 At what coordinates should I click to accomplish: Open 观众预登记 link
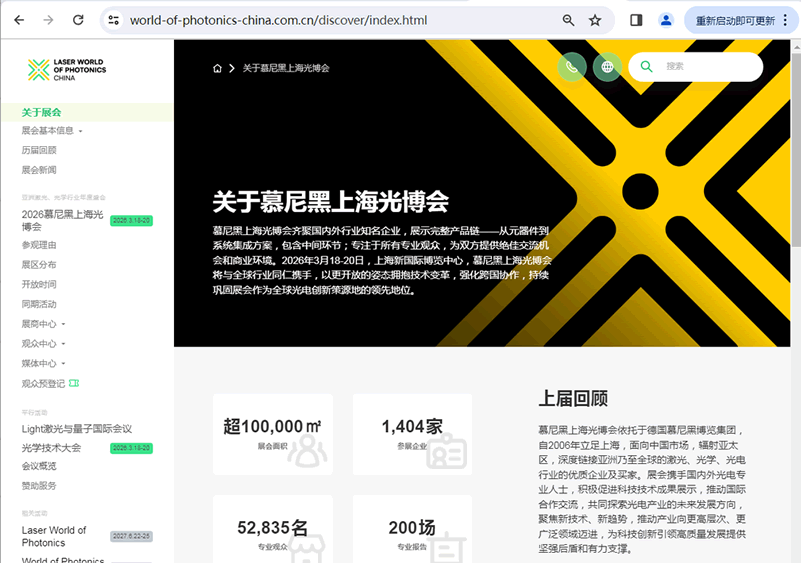(43, 384)
